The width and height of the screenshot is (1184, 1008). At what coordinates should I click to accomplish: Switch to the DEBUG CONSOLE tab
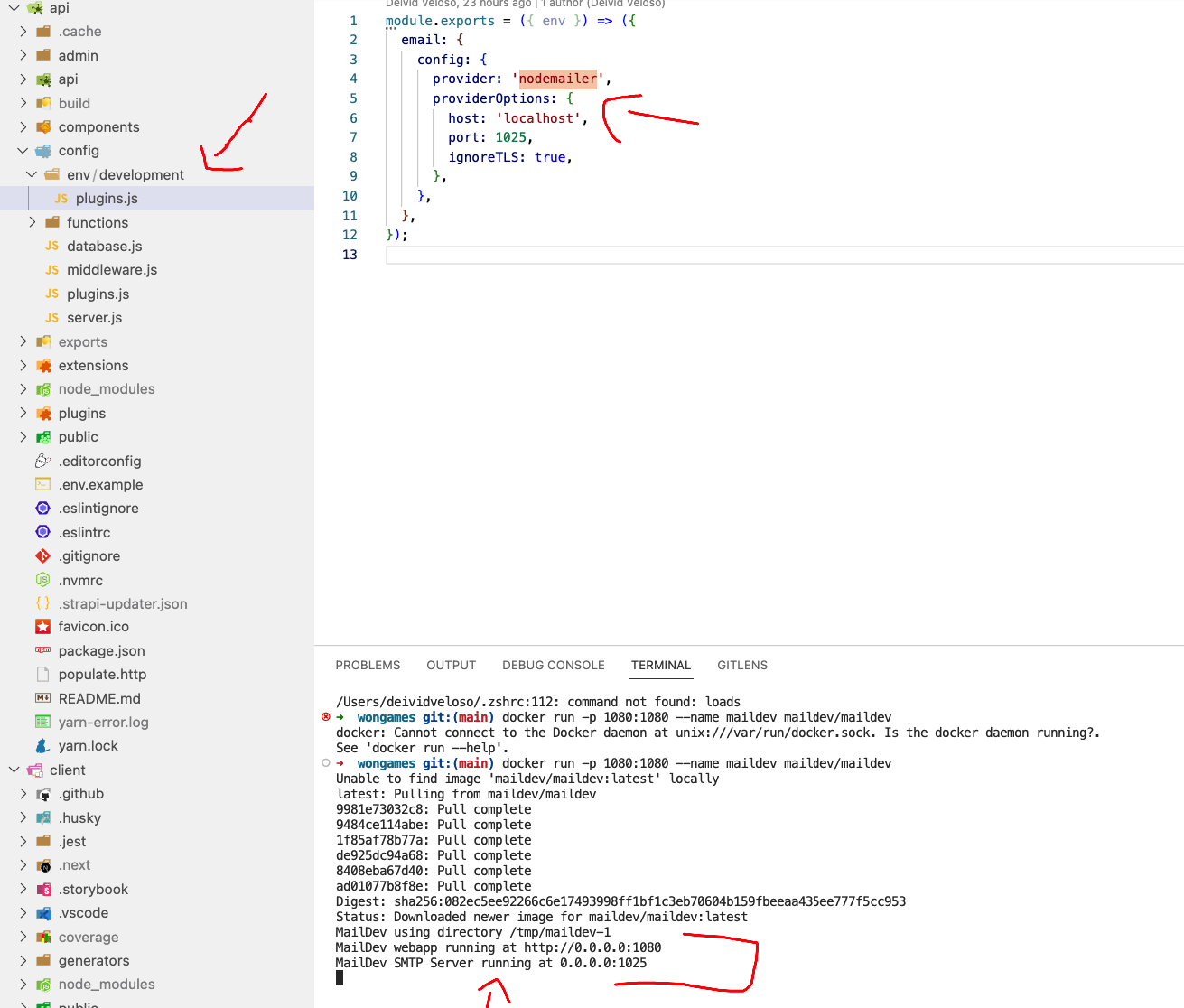[x=553, y=665]
